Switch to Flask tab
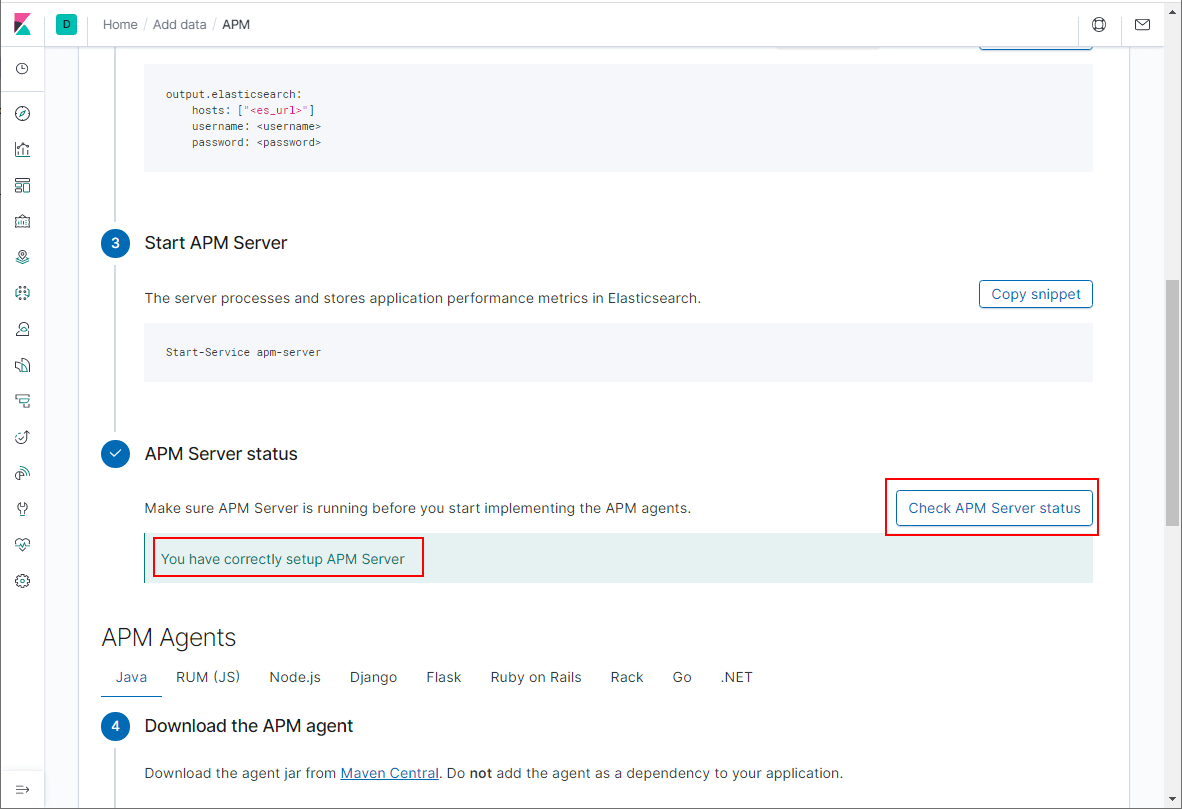 443,677
